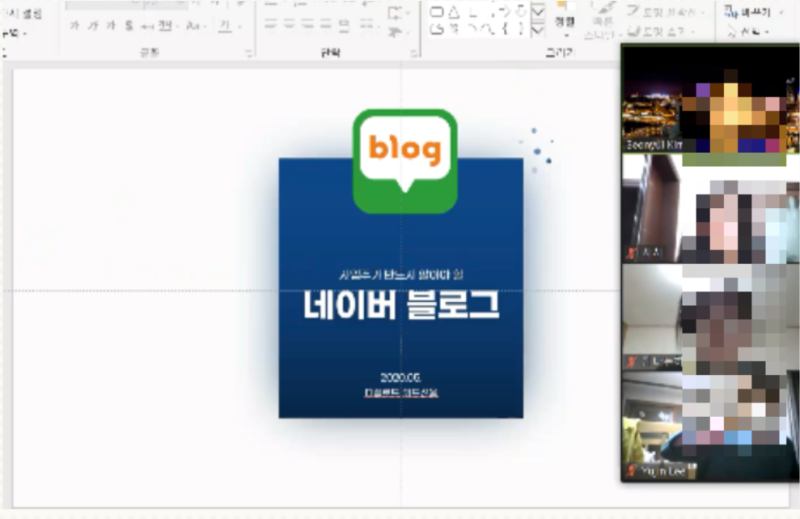Toggle italic text formatting
Viewport: 800px width, 519px height.
click(x=93, y=26)
